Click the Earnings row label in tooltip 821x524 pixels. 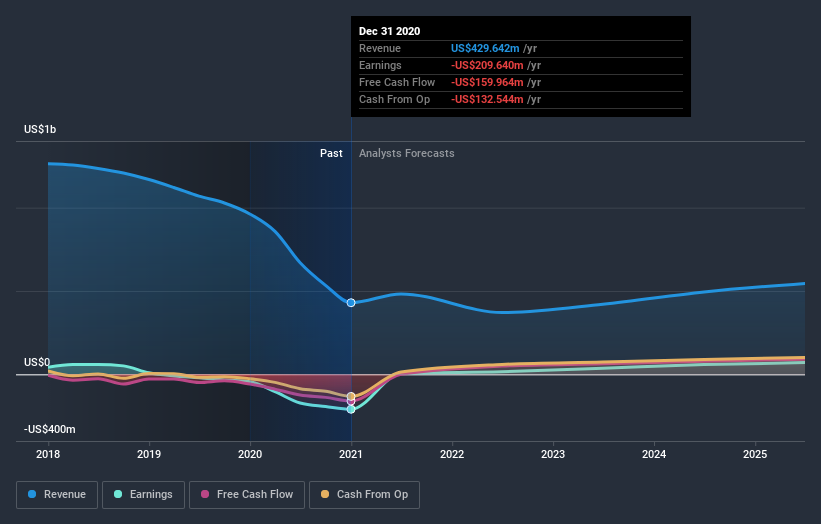[380, 65]
